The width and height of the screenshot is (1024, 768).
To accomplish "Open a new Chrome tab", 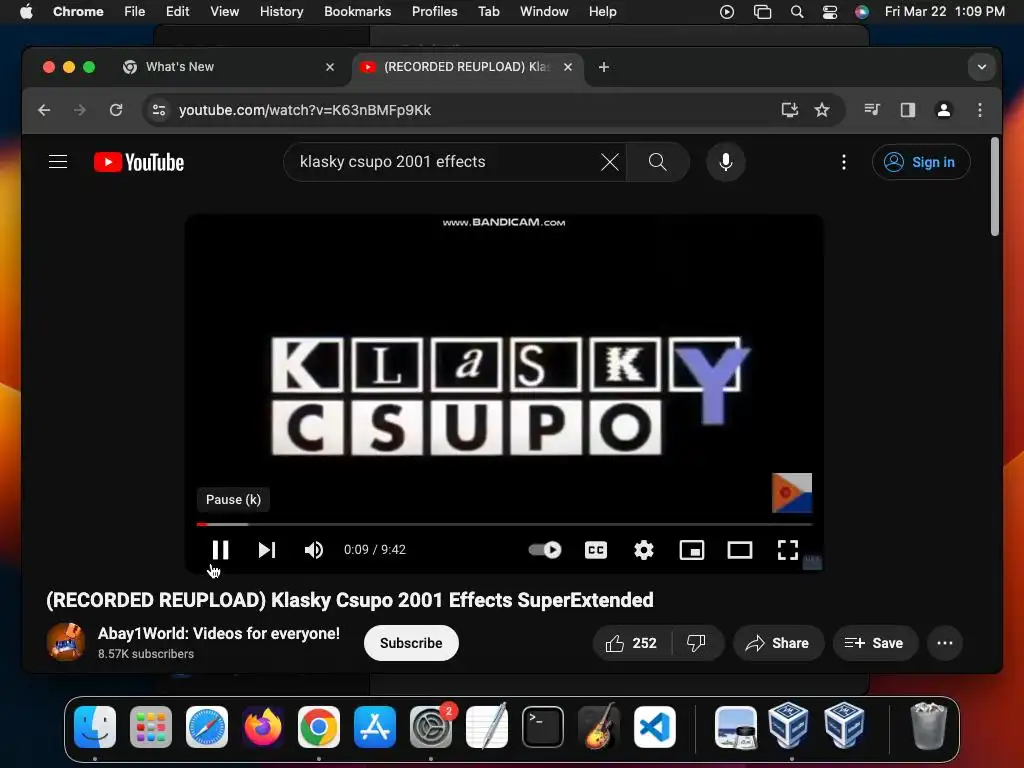I will 604,67.
